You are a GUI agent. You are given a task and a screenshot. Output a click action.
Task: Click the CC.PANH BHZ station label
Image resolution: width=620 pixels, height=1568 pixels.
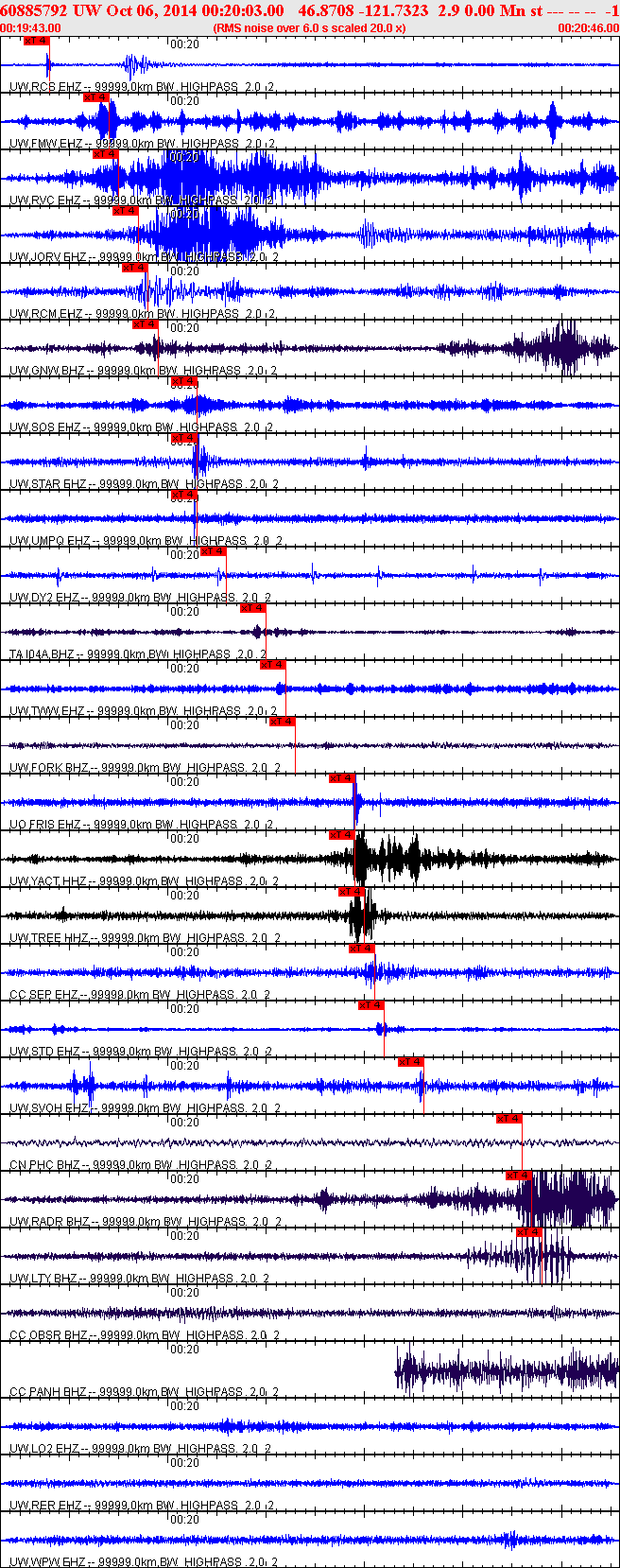(48, 1392)
